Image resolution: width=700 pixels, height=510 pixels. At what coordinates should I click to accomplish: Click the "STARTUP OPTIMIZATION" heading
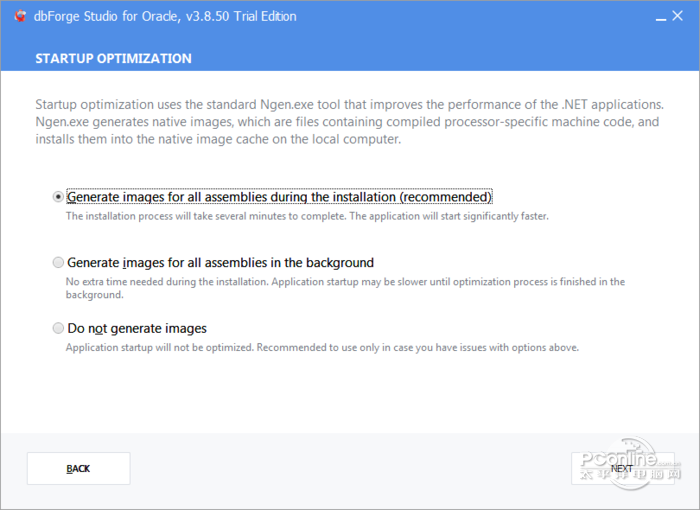pyautogui.click(x=113, y=59)
